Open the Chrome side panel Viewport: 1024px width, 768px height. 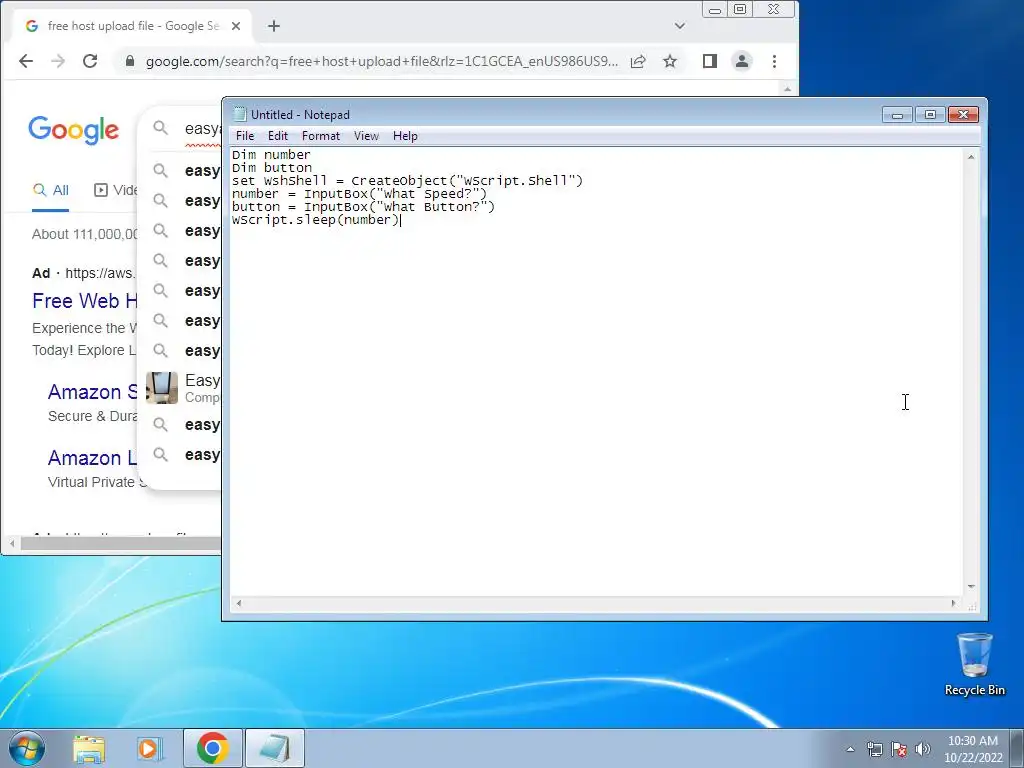coord(710,61)
